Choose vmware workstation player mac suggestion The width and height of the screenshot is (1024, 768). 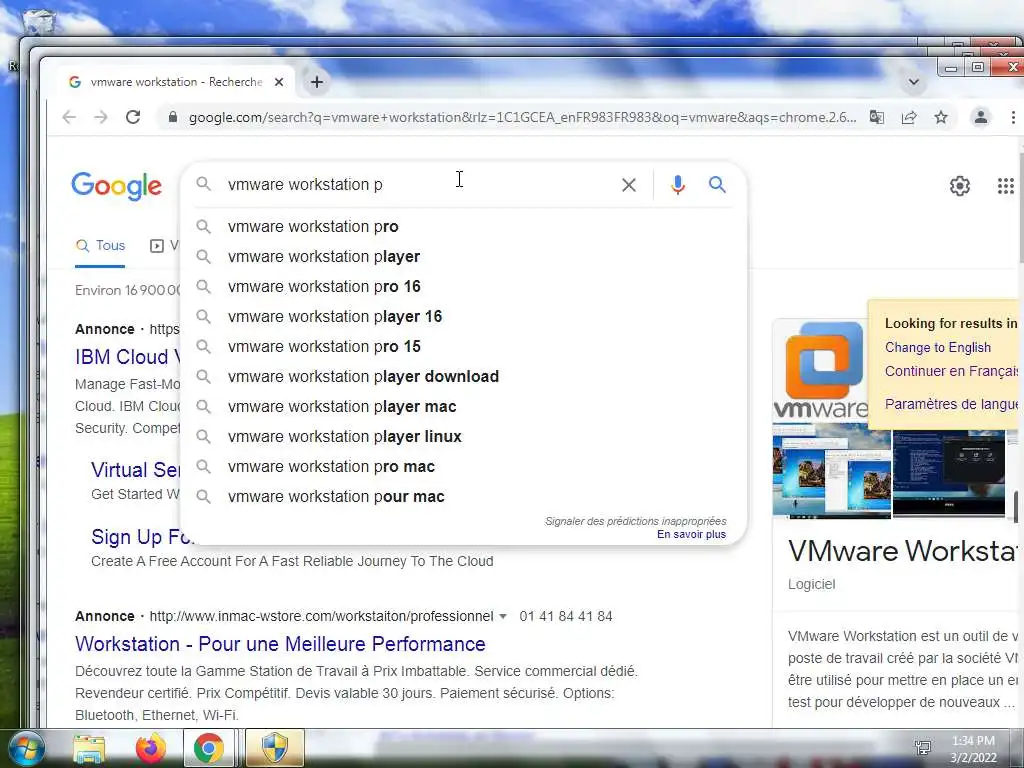pos(464,407)
